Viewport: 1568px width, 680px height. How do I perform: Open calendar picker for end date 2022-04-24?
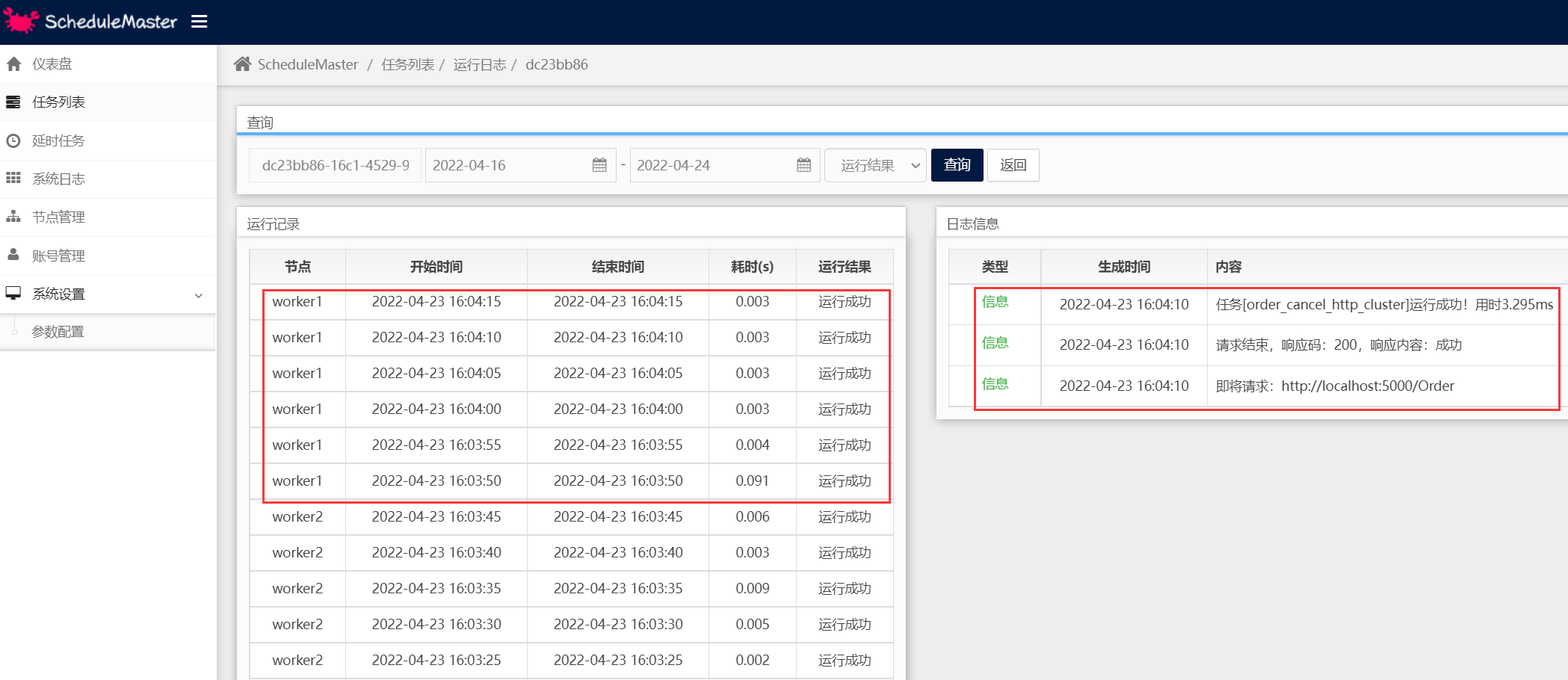click(804, 165)
